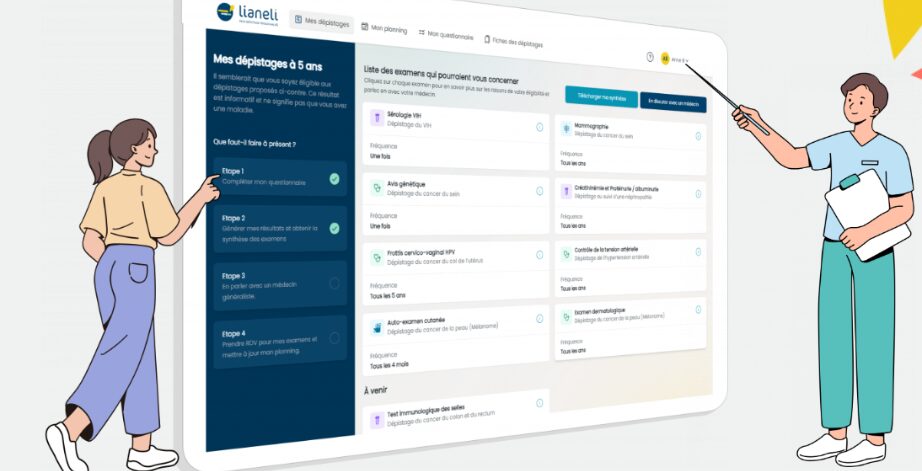Click the 'Tous les 4 mois' frequency text

tap(389, 365)
